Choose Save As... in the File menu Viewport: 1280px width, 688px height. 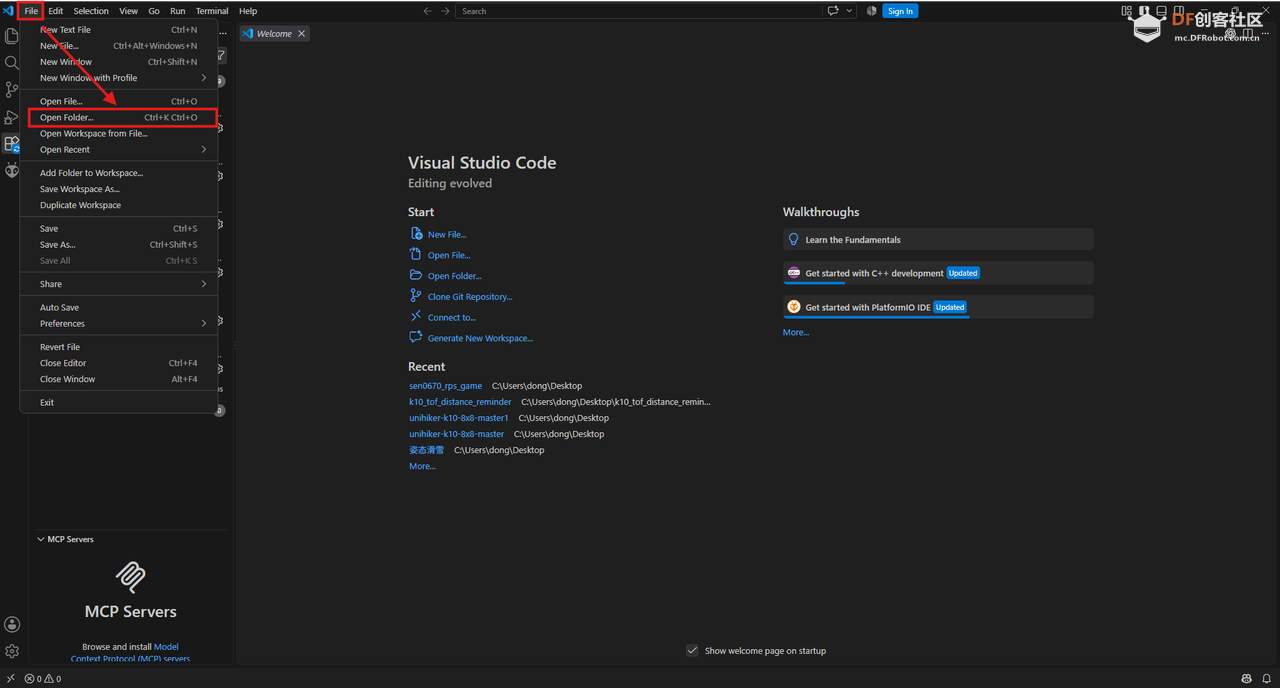click(119, 245)
